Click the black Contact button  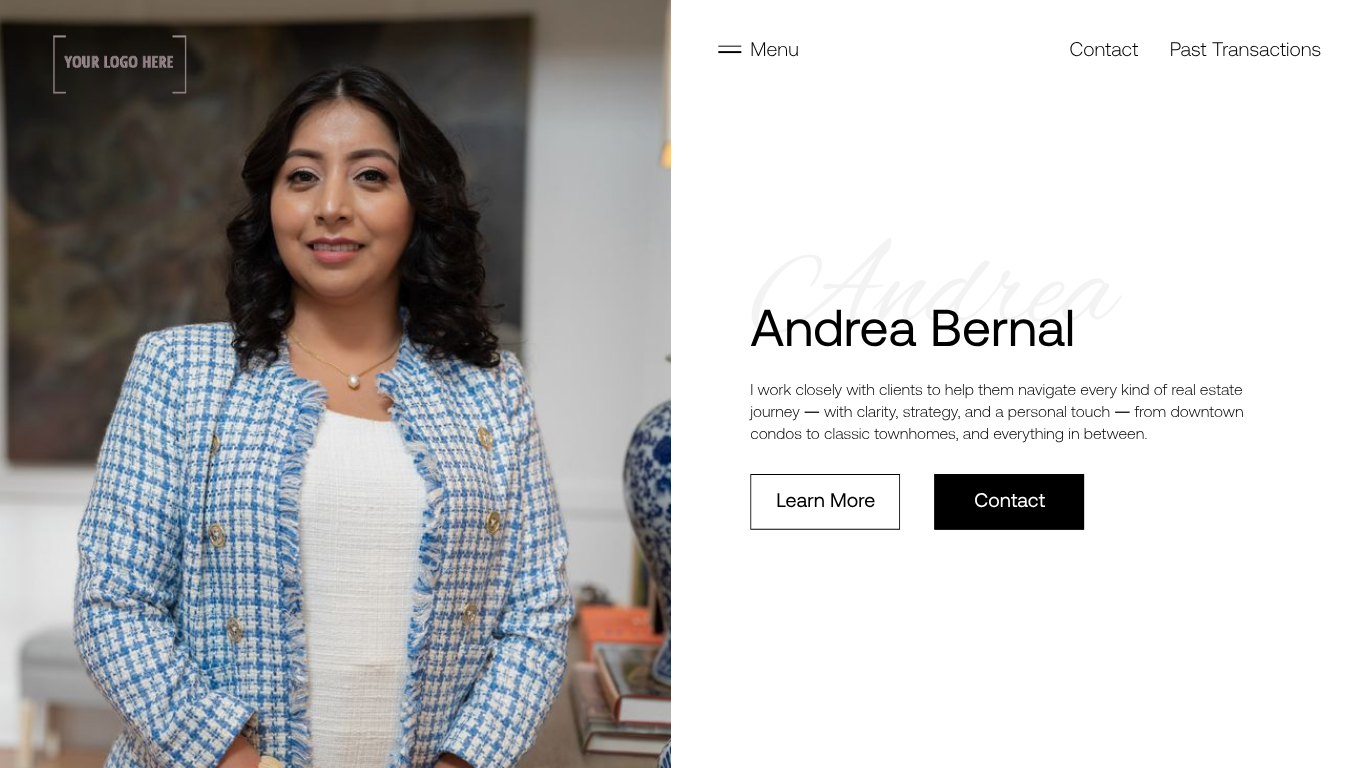(x=1009, y=502)
